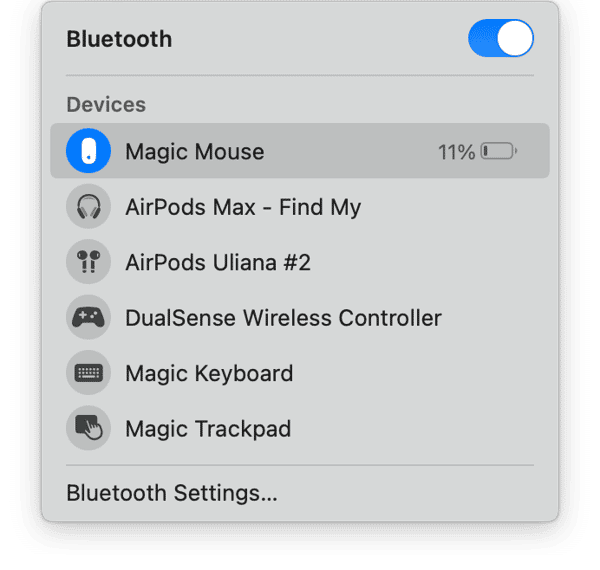Click the Magic Mouse device icon
This screenshot has width=600, height=570.
(x=88, y=152)
